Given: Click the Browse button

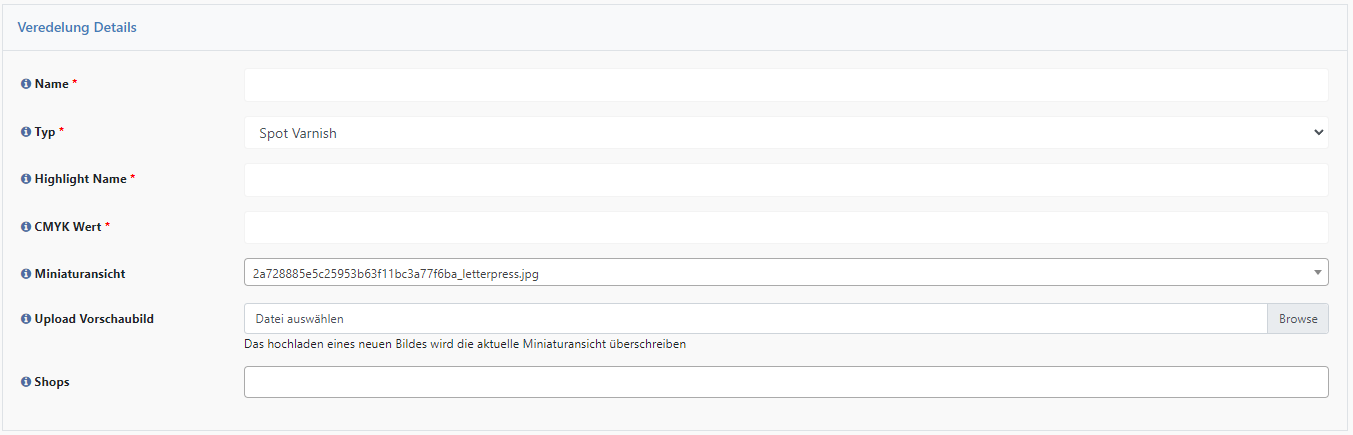Looking at the screenshot, I should click(1298, 319).
